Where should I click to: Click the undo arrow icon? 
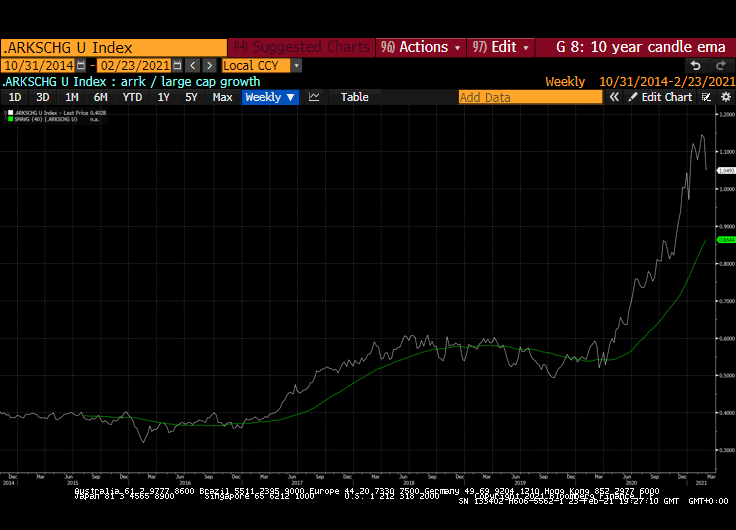click(695, 65)
